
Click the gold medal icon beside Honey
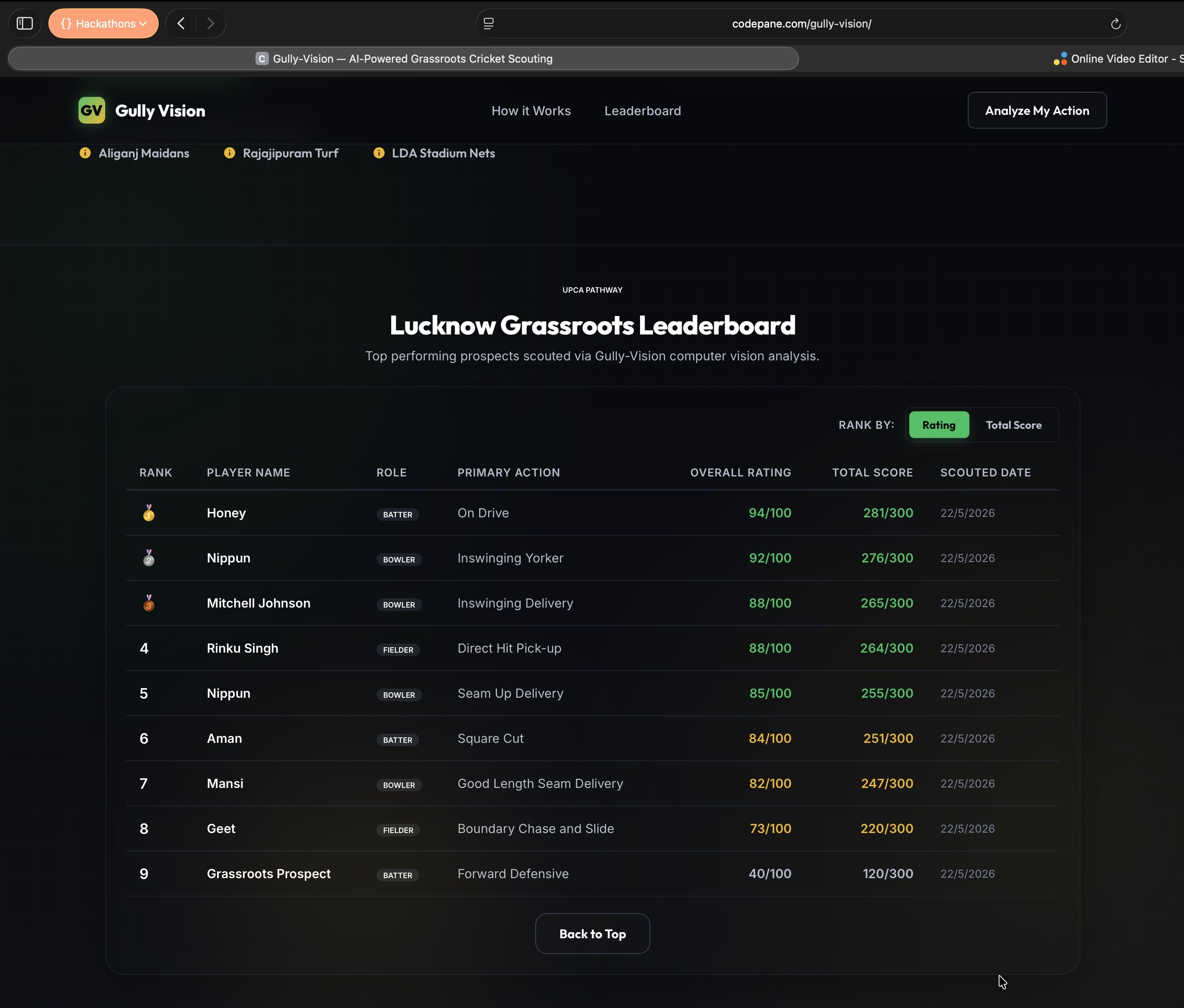click(149, 513)
